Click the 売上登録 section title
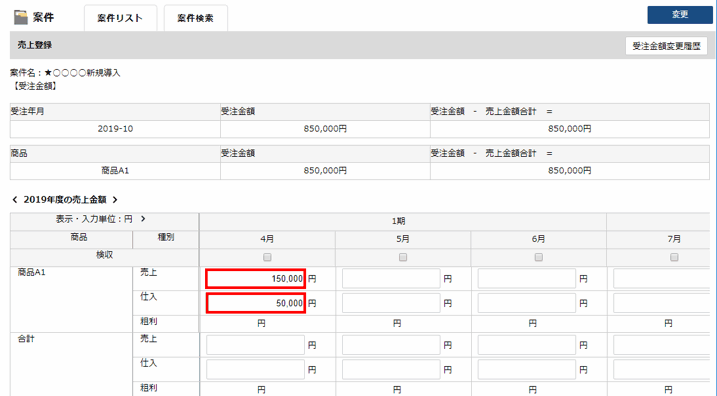The image size is (717, 396). tap(35, 45)
